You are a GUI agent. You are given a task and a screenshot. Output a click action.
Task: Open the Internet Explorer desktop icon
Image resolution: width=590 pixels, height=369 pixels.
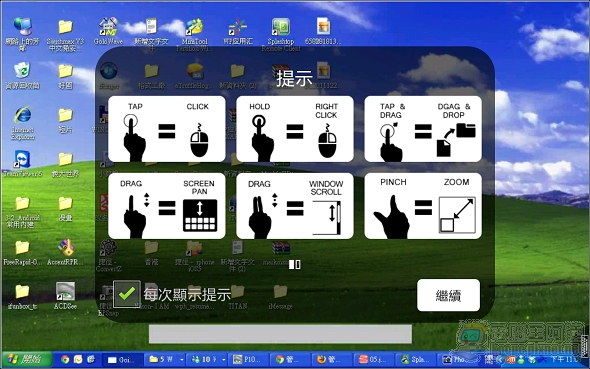click(x=23, y=123)
